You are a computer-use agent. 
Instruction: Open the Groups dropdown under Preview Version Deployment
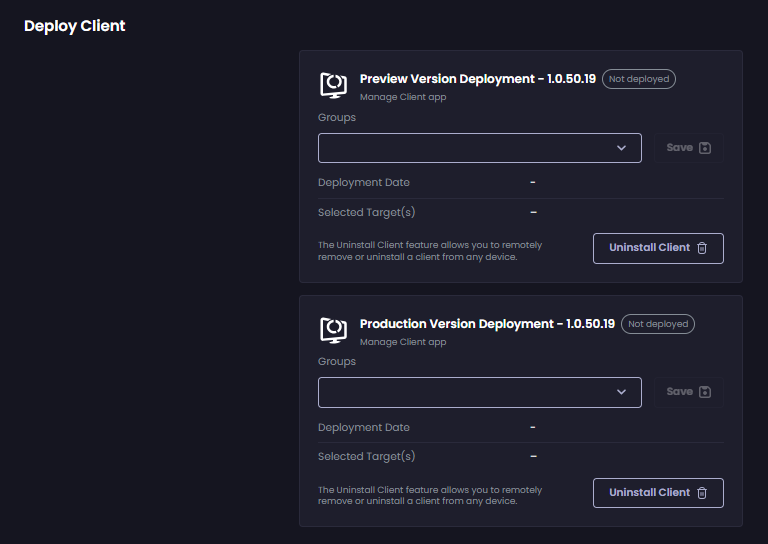pos(480,148)
